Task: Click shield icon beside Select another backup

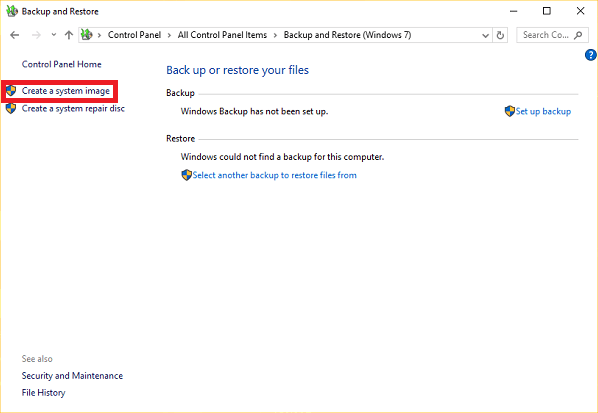Action: tap(186, 175)
